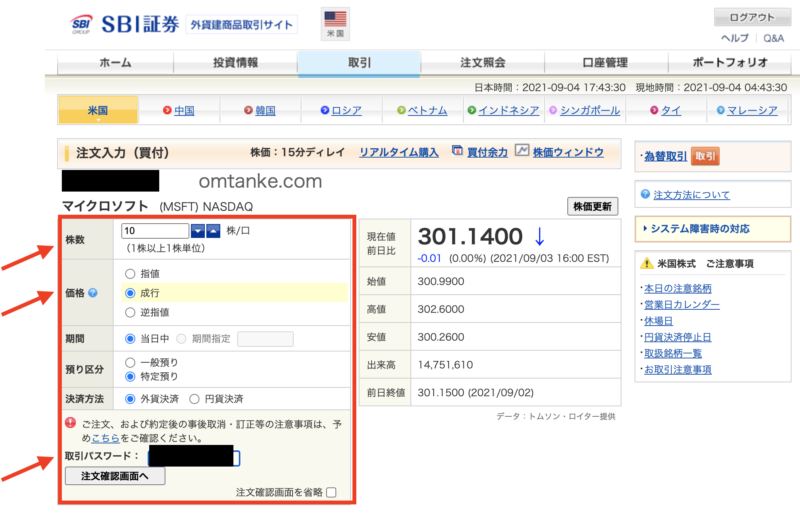This screenshot has width=800, height=516.
Task: Click the リアルタイム購入 link
Action: click(399, 152)
